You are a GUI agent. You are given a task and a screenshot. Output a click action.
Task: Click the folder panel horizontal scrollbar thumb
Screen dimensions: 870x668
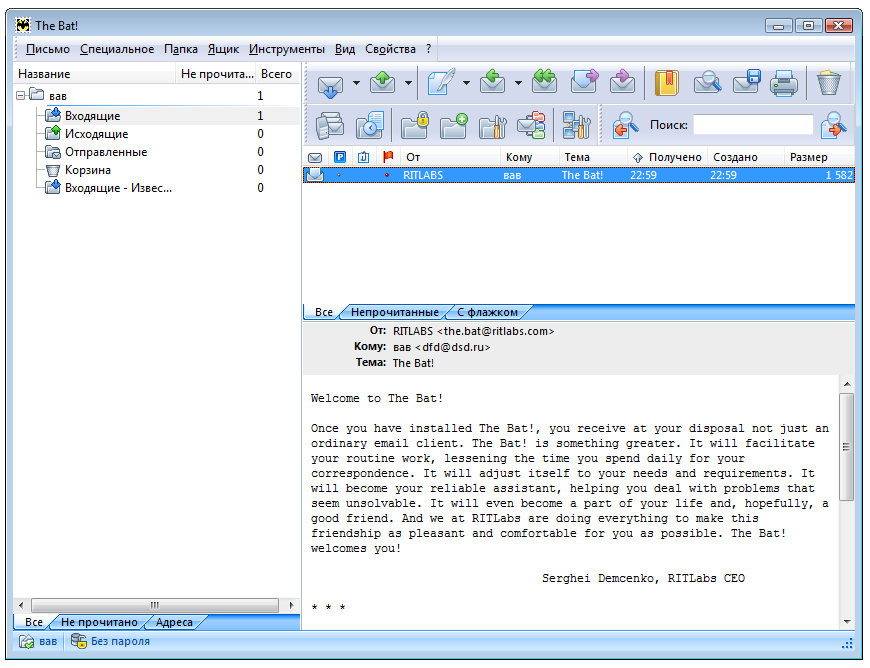[155, 605]
